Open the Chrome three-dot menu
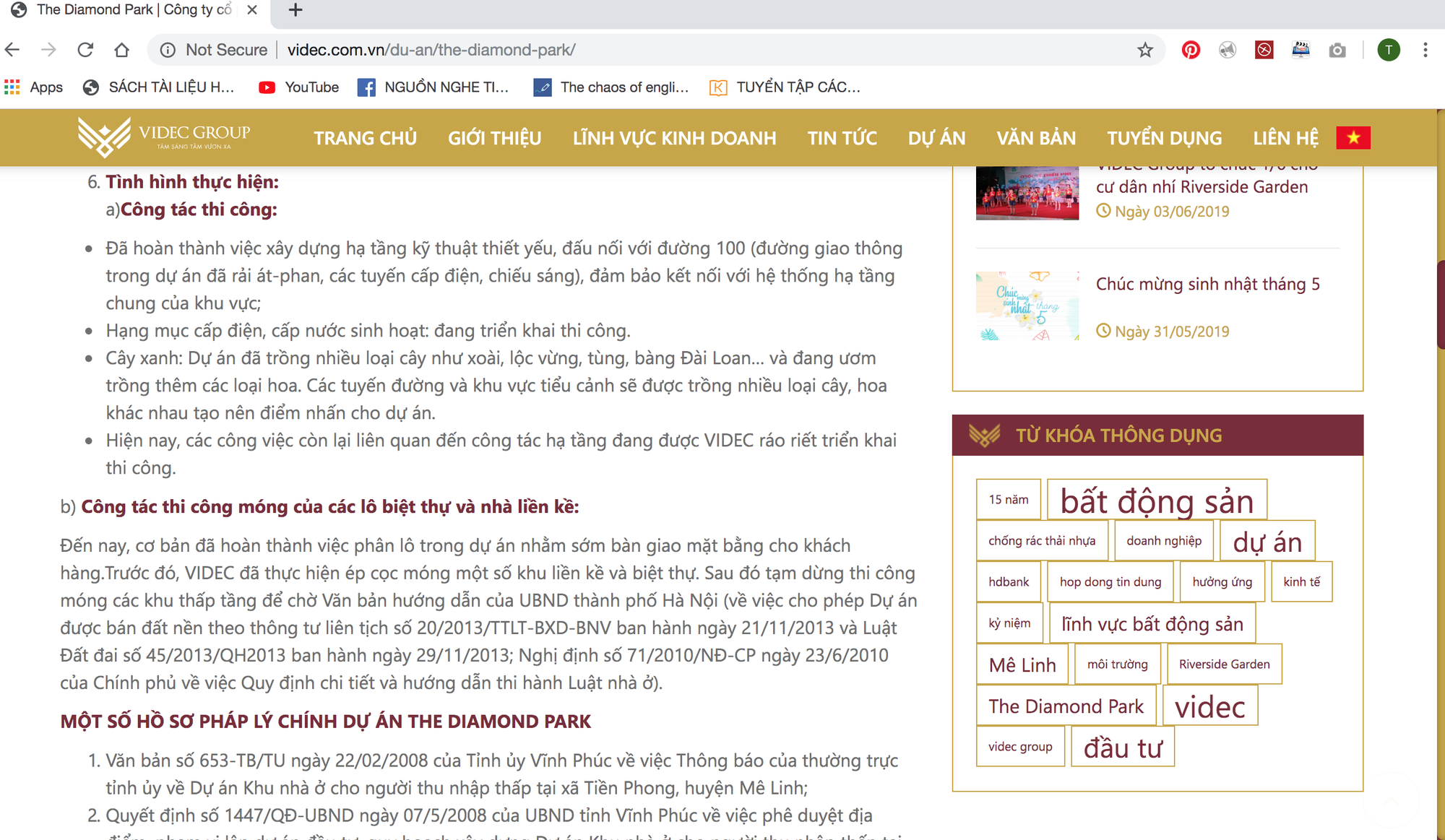The image size is (1445, 840). (1425, 50)
